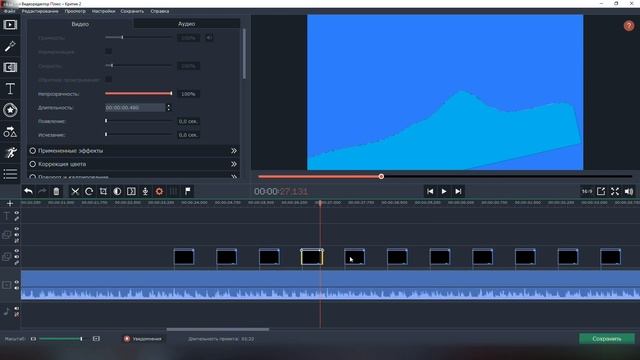This screenshot has height=360, width=640.
Task: Open the Уведомления notifications button
Action: tap(143, 339)
